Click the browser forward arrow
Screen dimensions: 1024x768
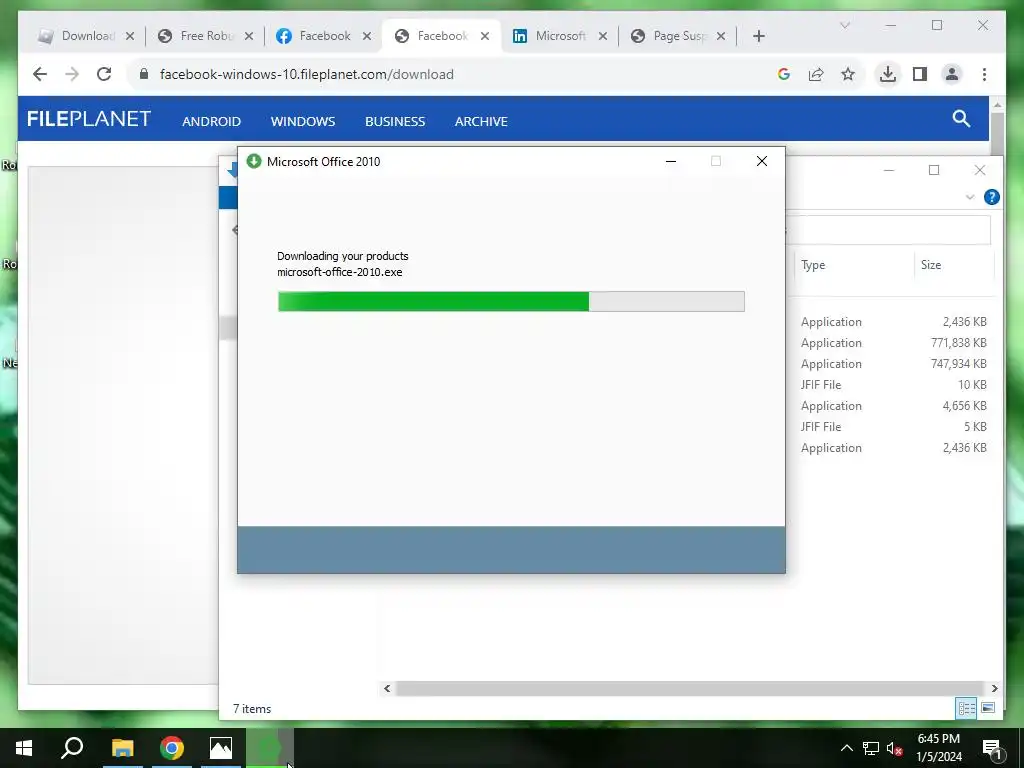pyautogui.click(x=72, y=74)
